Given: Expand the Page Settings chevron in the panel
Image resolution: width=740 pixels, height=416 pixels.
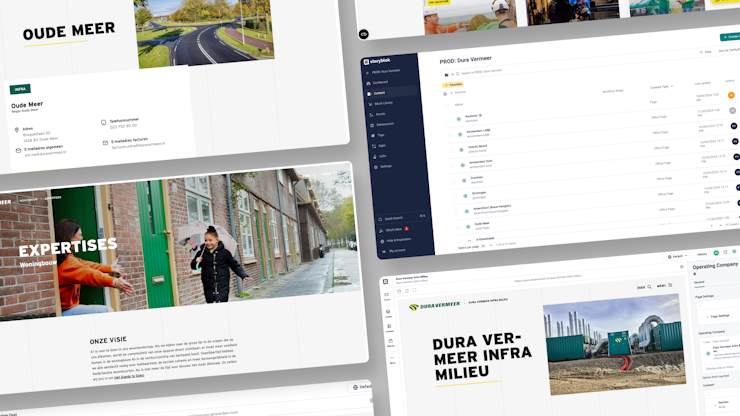Looking at the screenshot, I should 707,317.
